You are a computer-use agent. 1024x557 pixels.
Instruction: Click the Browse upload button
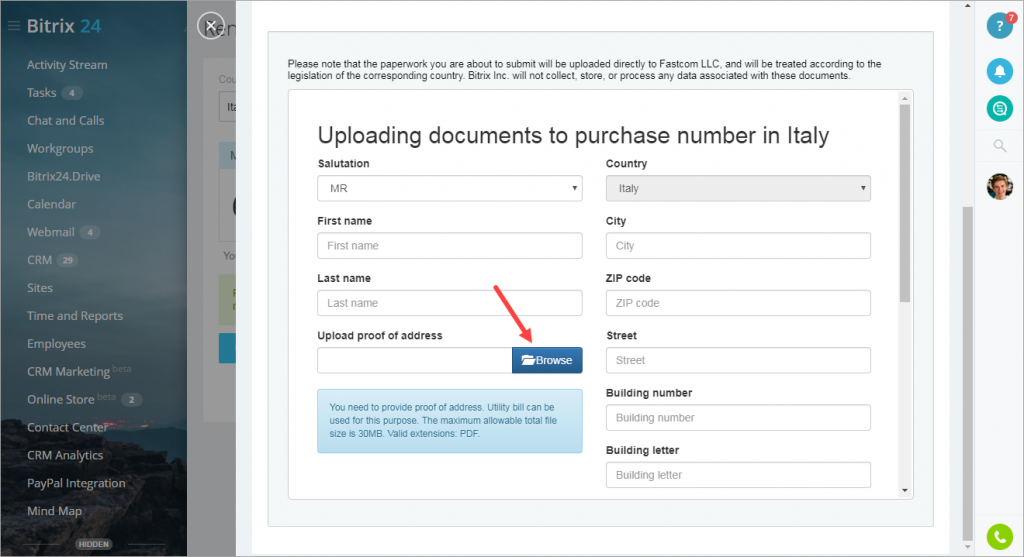pyautogui.click(x=547, y=360)
